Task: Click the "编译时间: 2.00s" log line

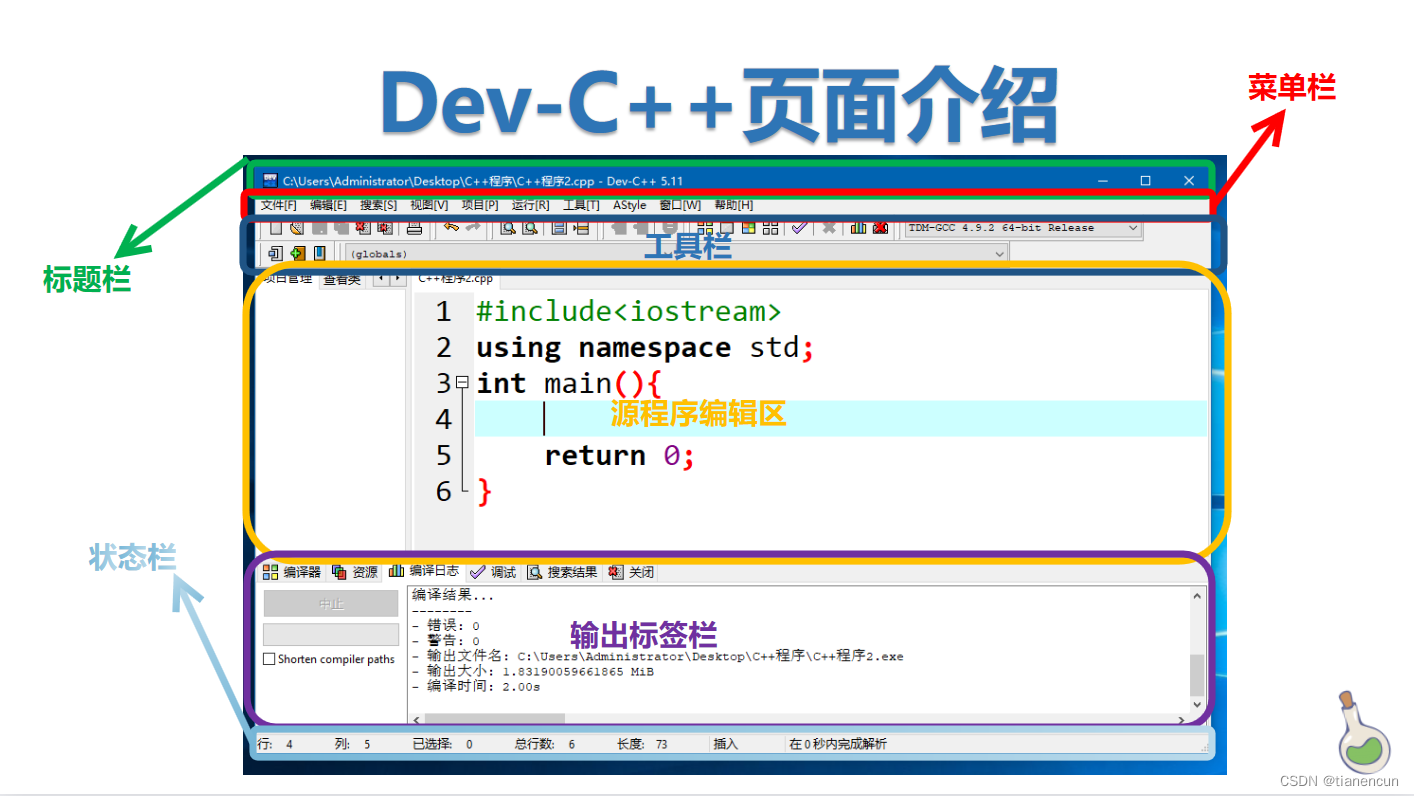Action: [476, 686]
